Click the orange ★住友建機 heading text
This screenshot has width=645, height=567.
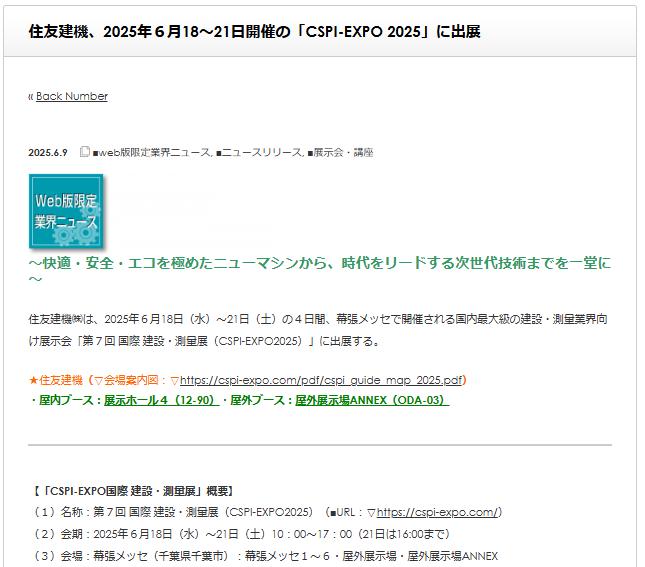point(56,380)
